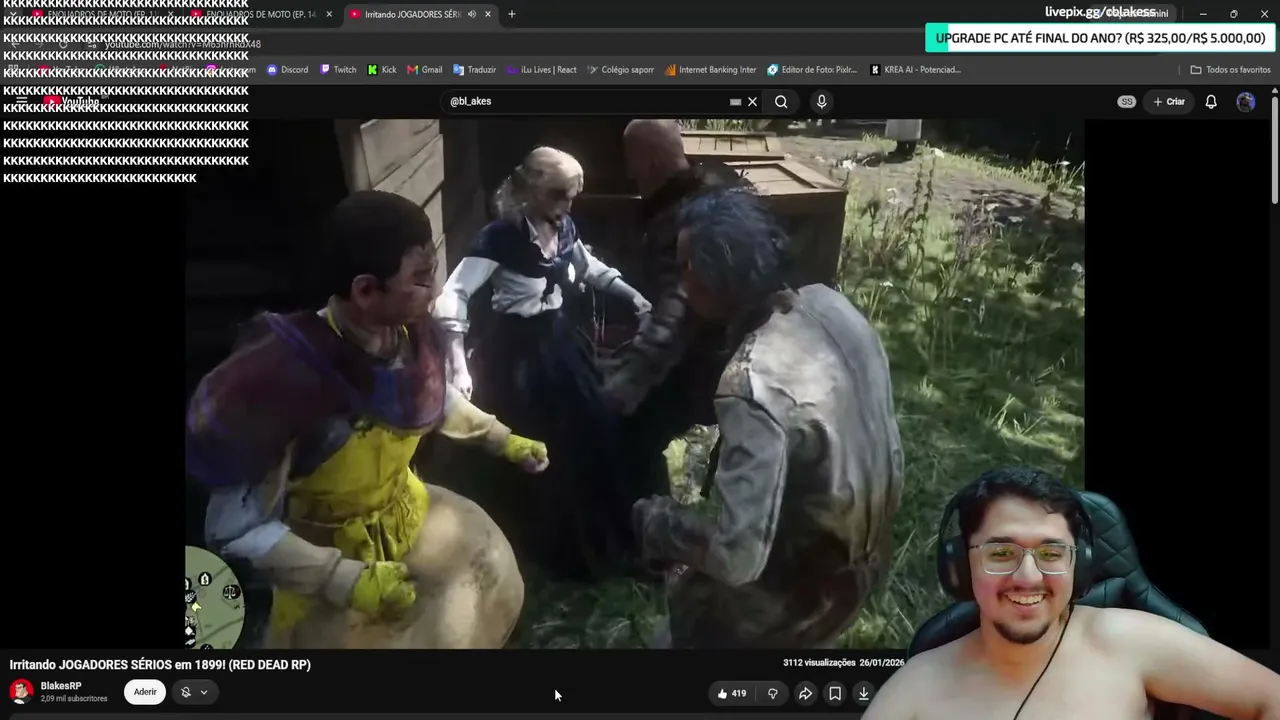Open the Internet Banking Inter bookmark
Viewport: 1280px width, 720px height.
tap(711, 70)
